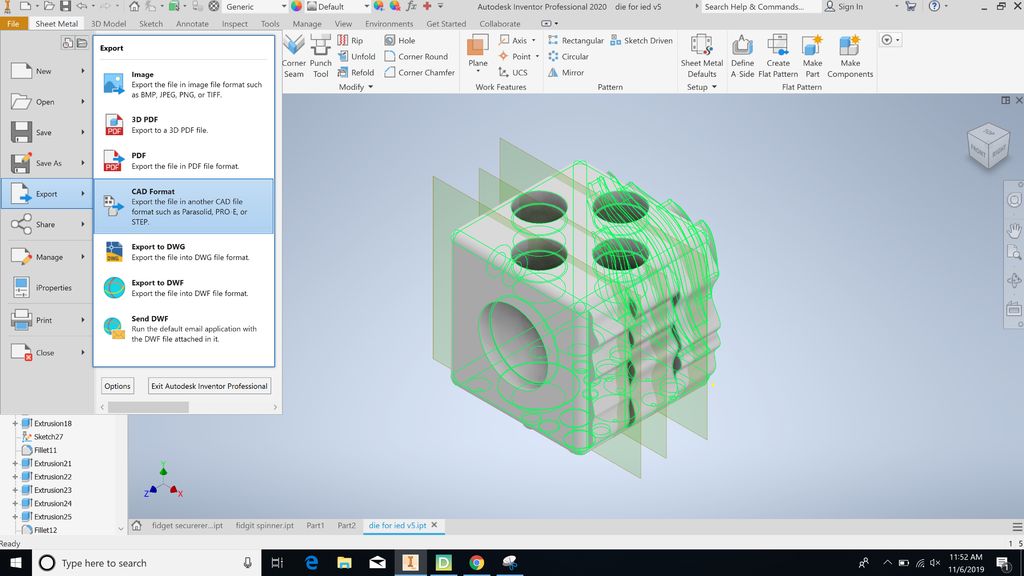This screenshot has height=576, width=1024.
Task: Expand the Extrusion24 tree node
Action: [15, 504]
